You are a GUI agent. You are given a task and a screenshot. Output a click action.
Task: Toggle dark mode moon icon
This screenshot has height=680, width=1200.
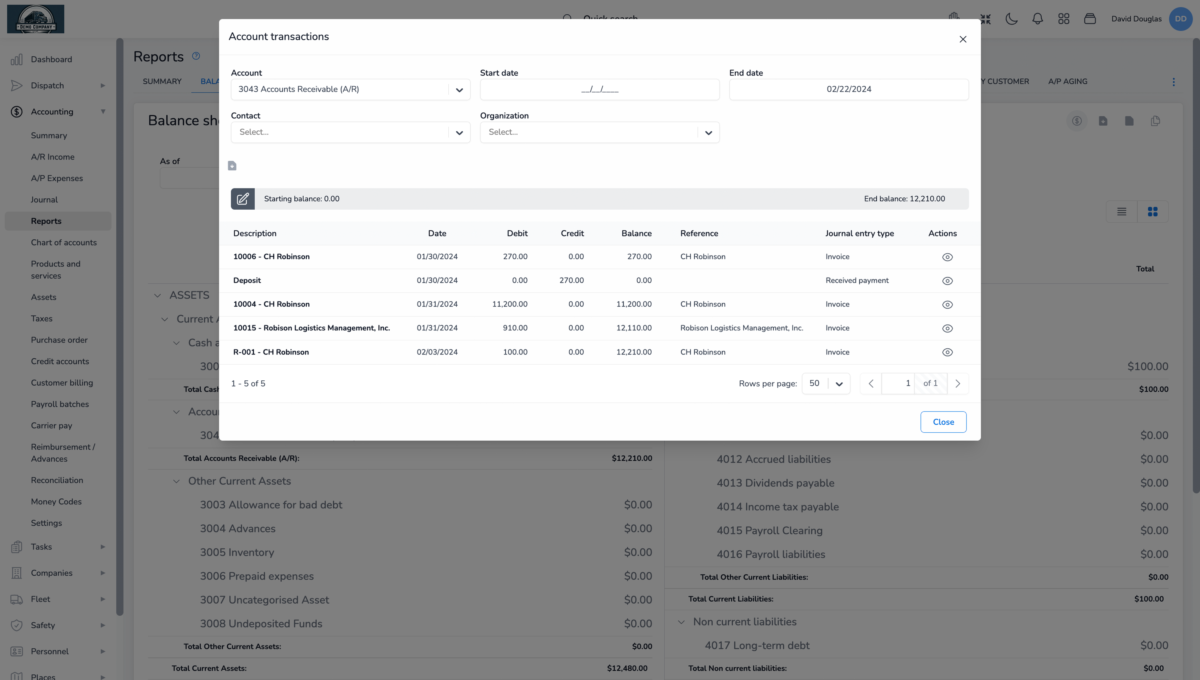(1011, 19)
